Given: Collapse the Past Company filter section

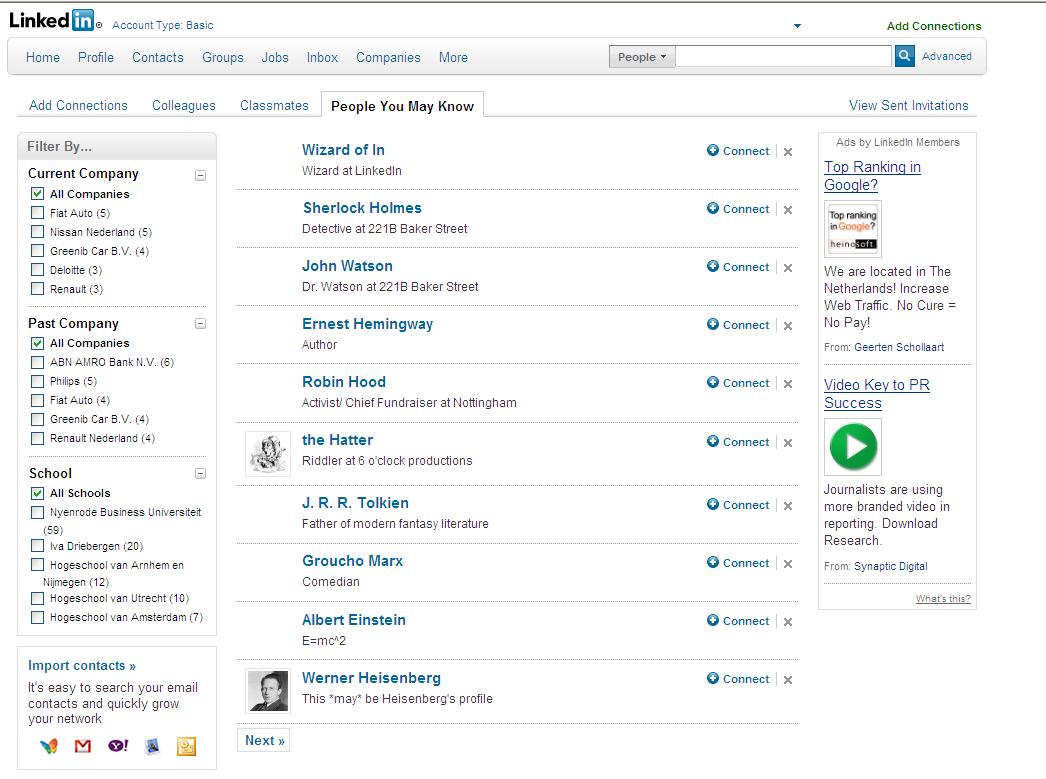Looking at the screenshot, I should 200,324.
